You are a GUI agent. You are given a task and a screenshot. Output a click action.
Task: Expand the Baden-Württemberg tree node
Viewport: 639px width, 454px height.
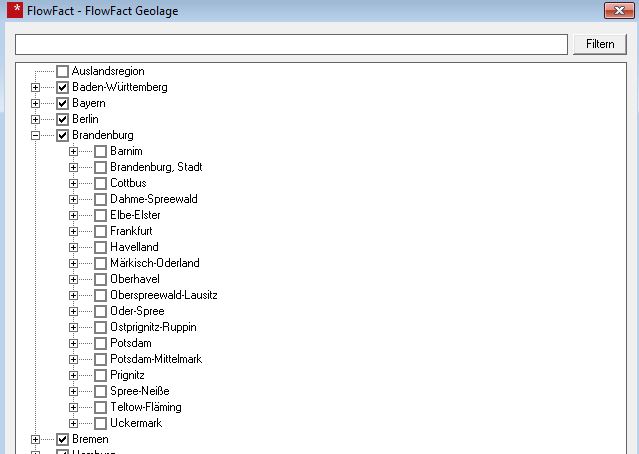36,88
